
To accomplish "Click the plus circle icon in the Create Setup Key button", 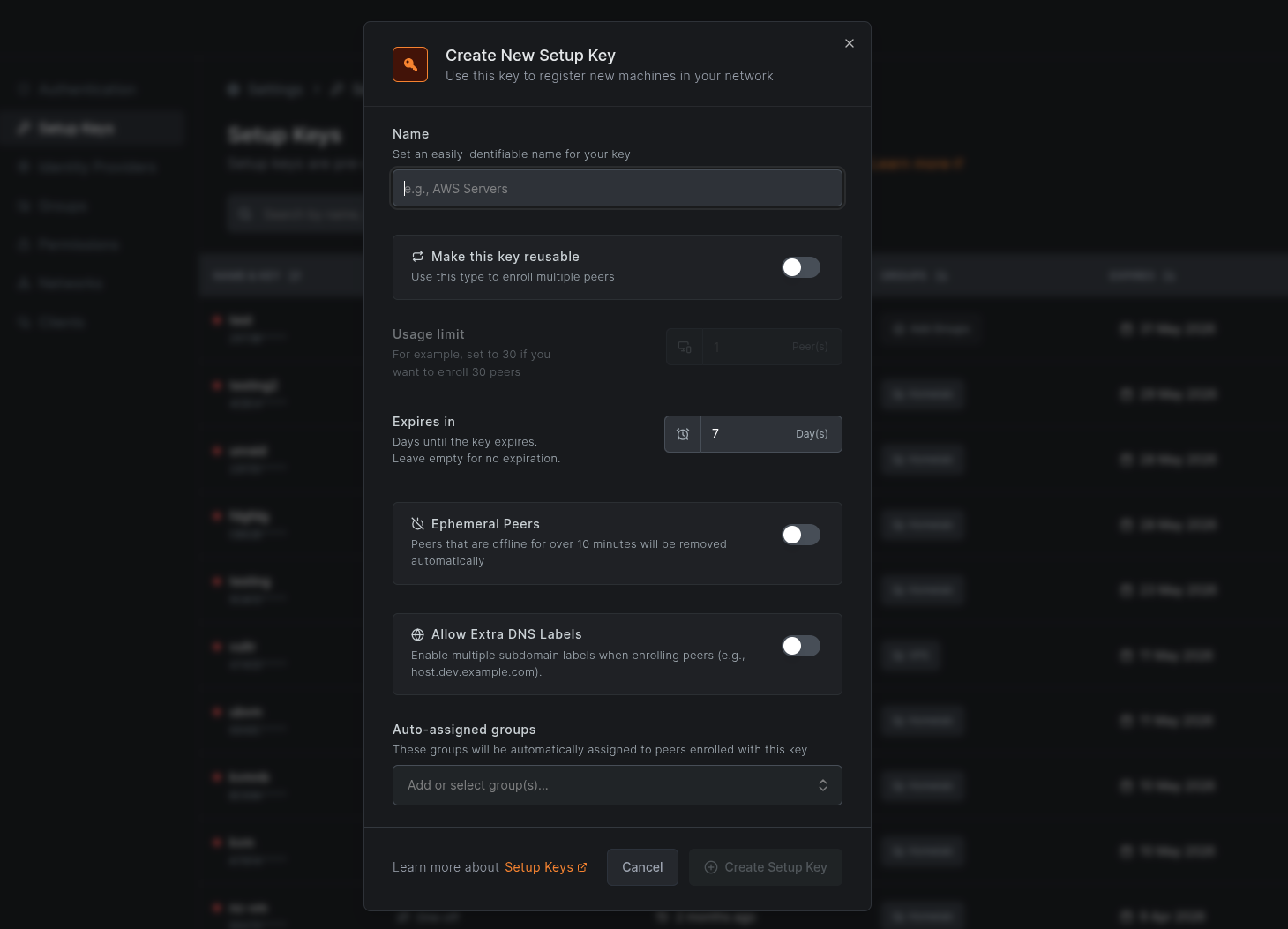I will tap(711, 867).
